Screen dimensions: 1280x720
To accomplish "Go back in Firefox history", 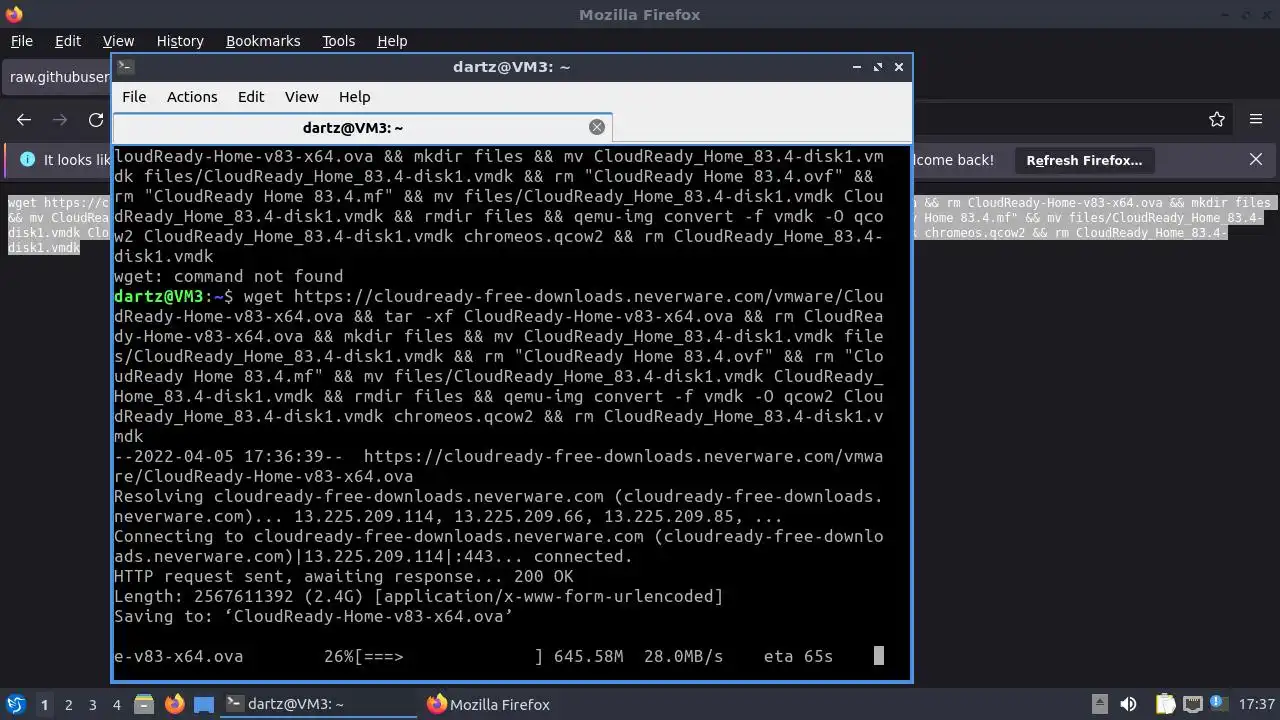I will [x=24, y=119].
